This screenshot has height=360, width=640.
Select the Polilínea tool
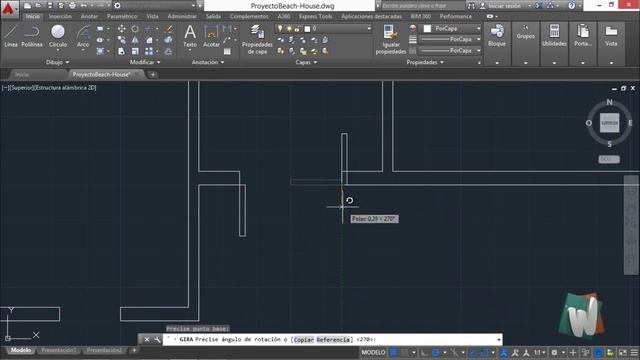click(x=32, y=36)
